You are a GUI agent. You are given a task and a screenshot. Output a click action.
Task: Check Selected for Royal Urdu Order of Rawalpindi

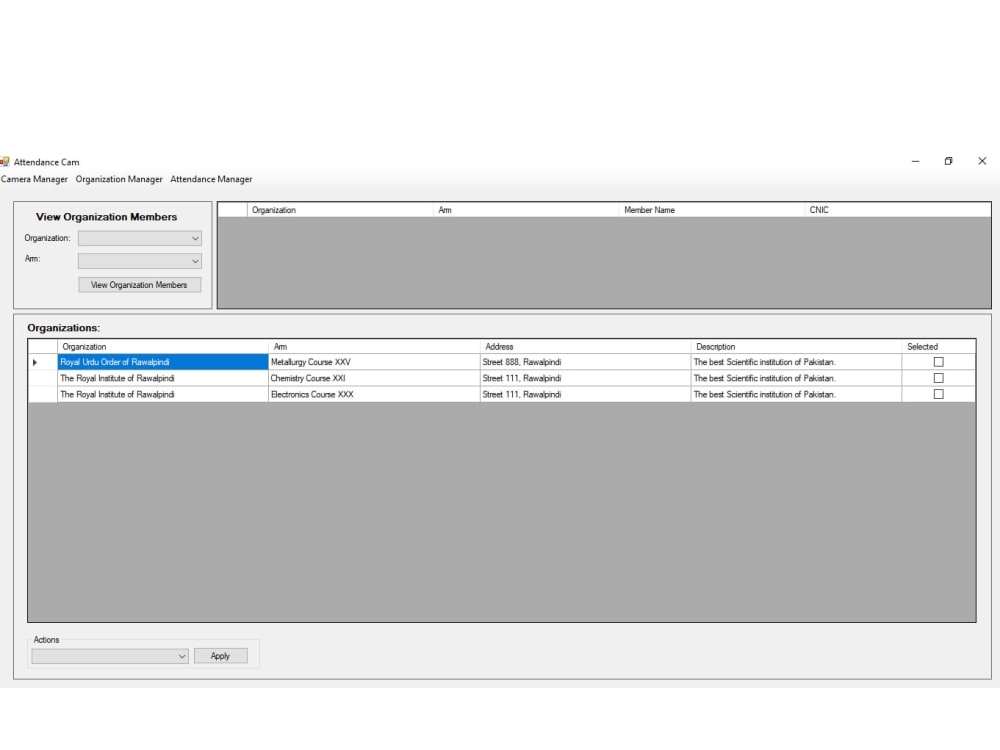[938, 362]
